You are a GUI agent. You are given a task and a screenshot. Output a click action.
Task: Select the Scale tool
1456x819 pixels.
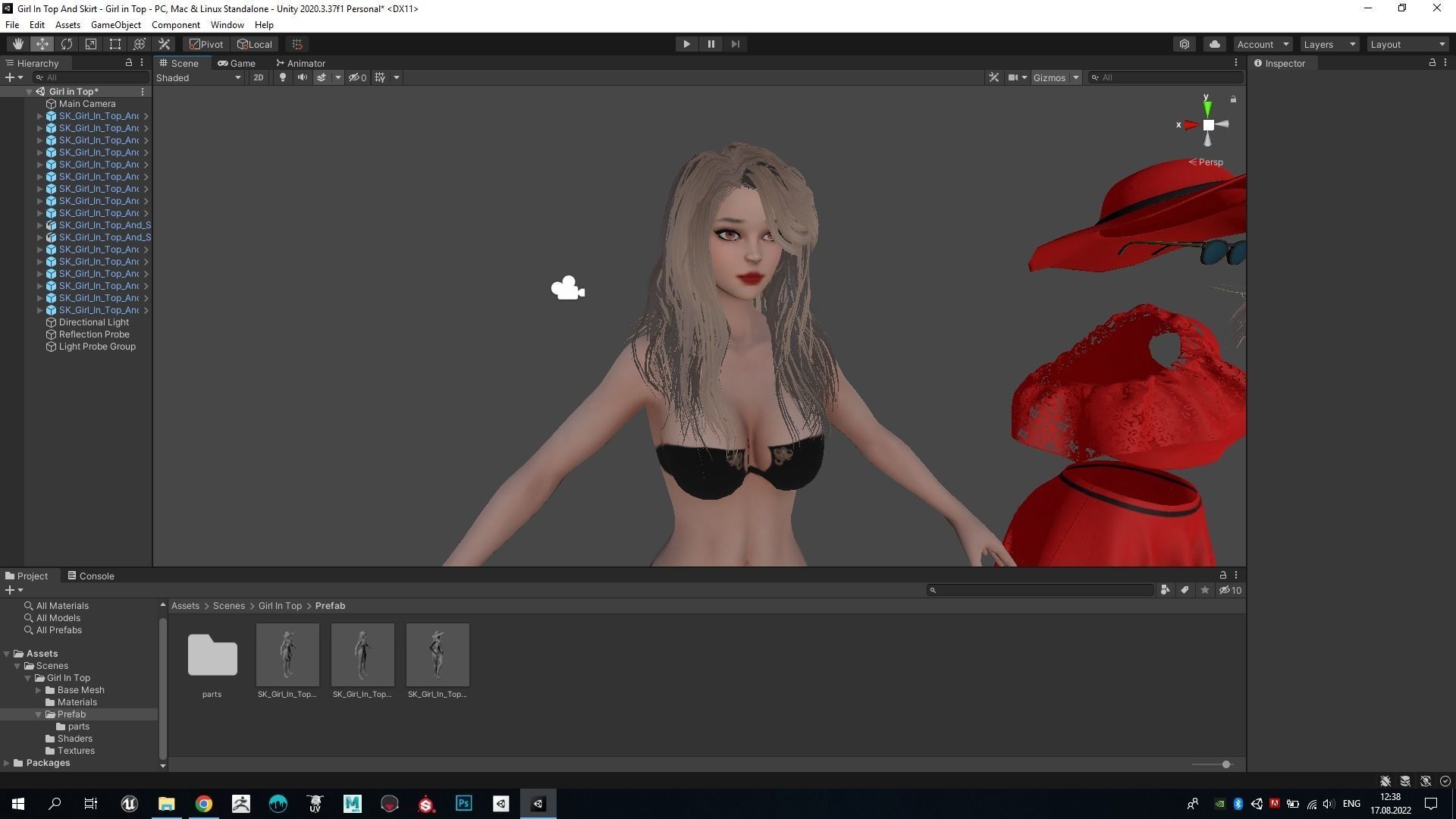(91, 44)
